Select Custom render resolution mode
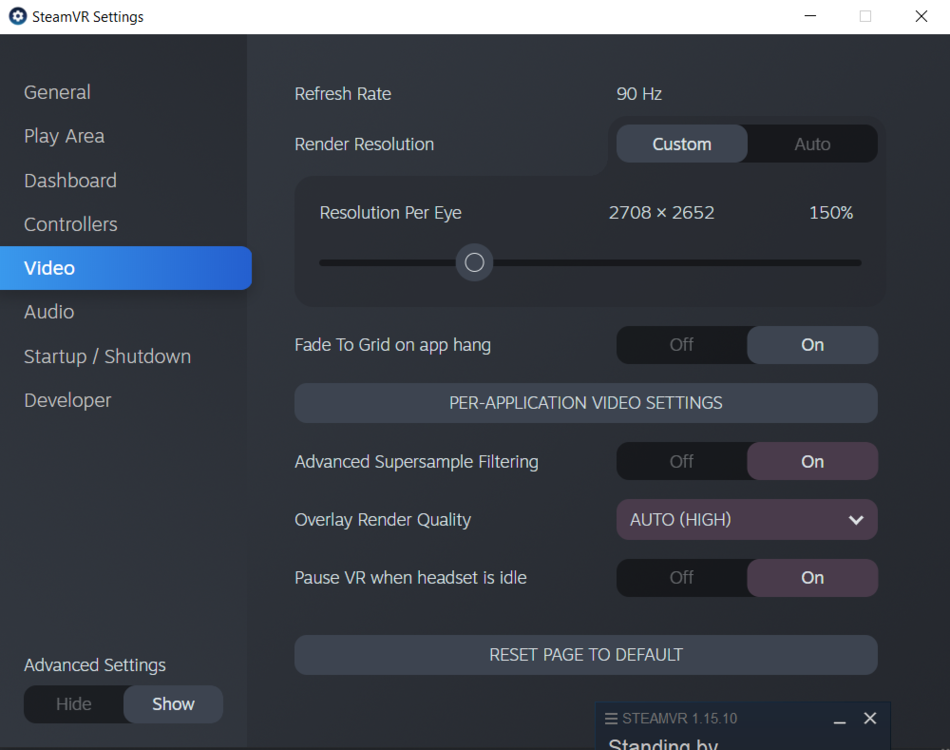Viewport: 950px width, 750px height. coord(681,143)
